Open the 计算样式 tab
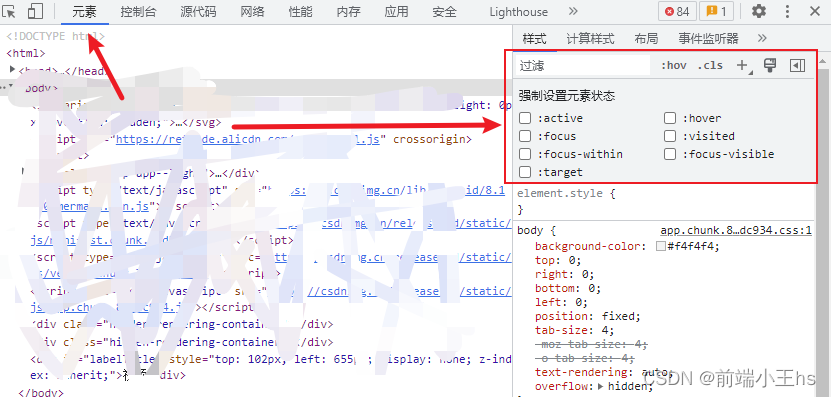831x397 pixels. click(x=590, y=38)
